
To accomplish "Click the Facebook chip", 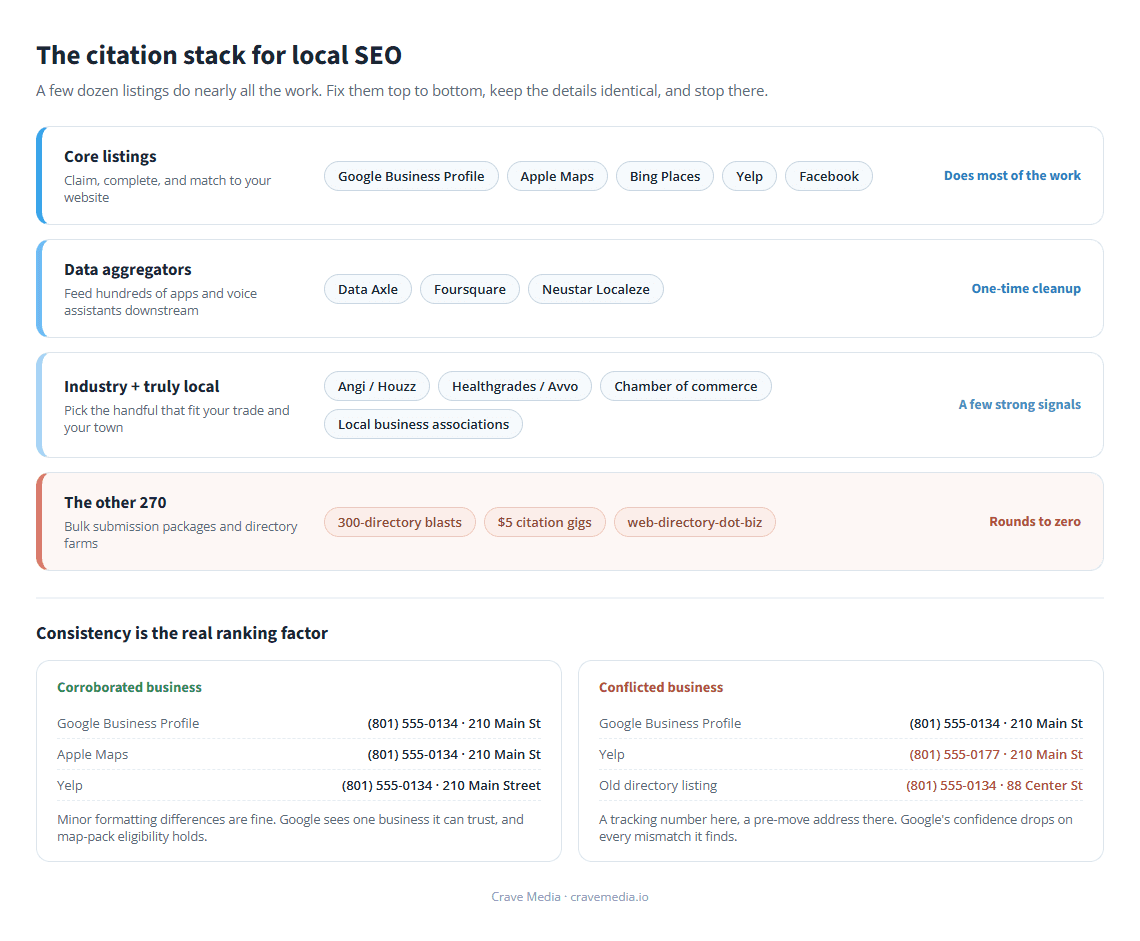I will (x=829, y=176).
